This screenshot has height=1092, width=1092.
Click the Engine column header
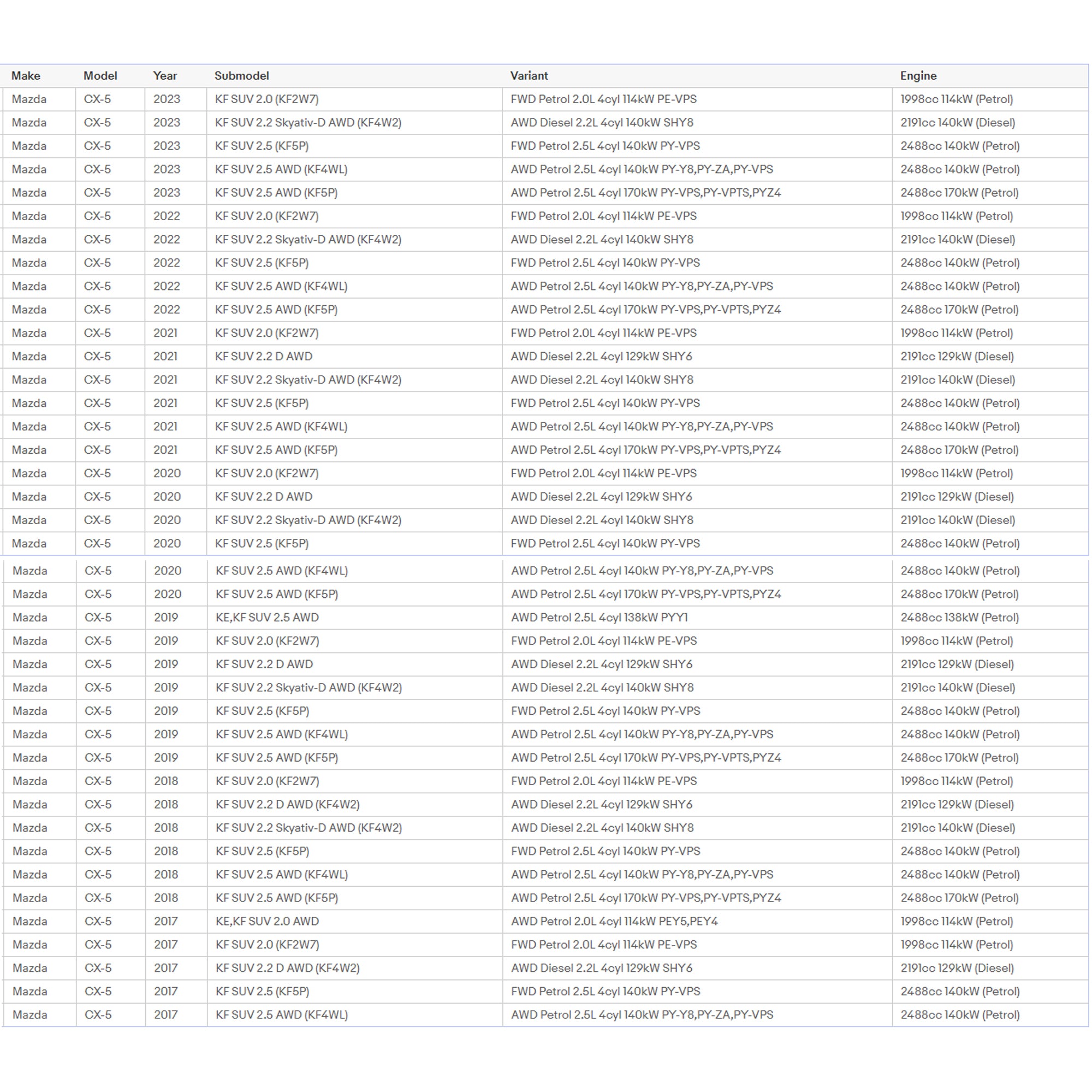(918, 76)
